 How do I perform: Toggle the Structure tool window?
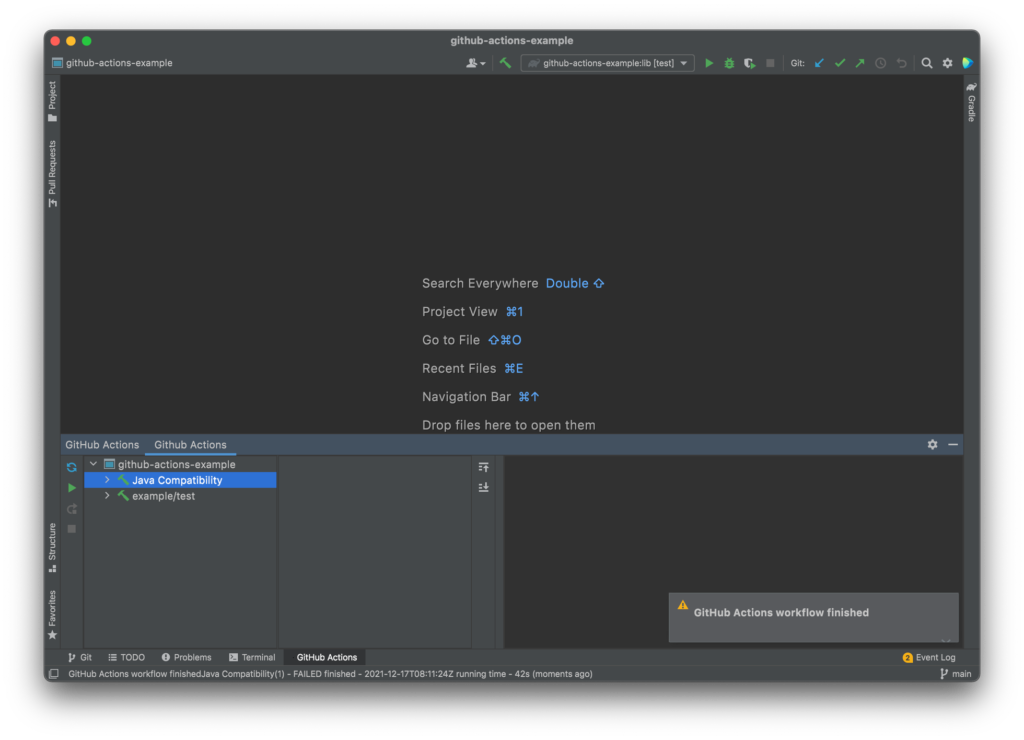coord(52,547)
